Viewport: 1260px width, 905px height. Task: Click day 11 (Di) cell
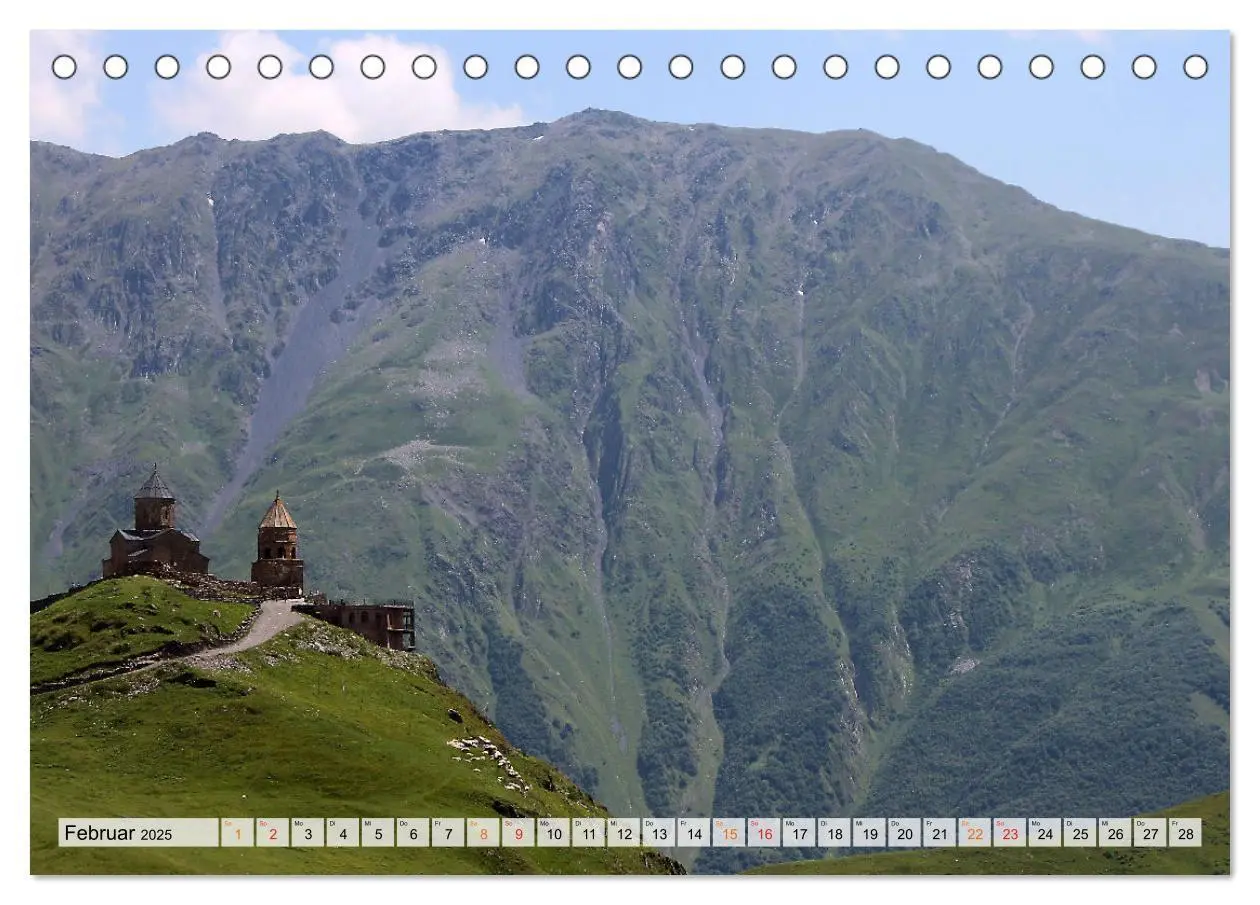click(x=588, y=833)
